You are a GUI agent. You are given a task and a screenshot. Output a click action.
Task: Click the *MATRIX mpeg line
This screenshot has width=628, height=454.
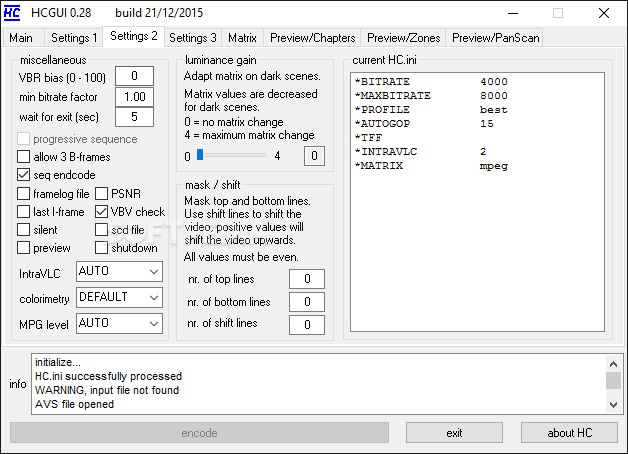tap(431, 166)
